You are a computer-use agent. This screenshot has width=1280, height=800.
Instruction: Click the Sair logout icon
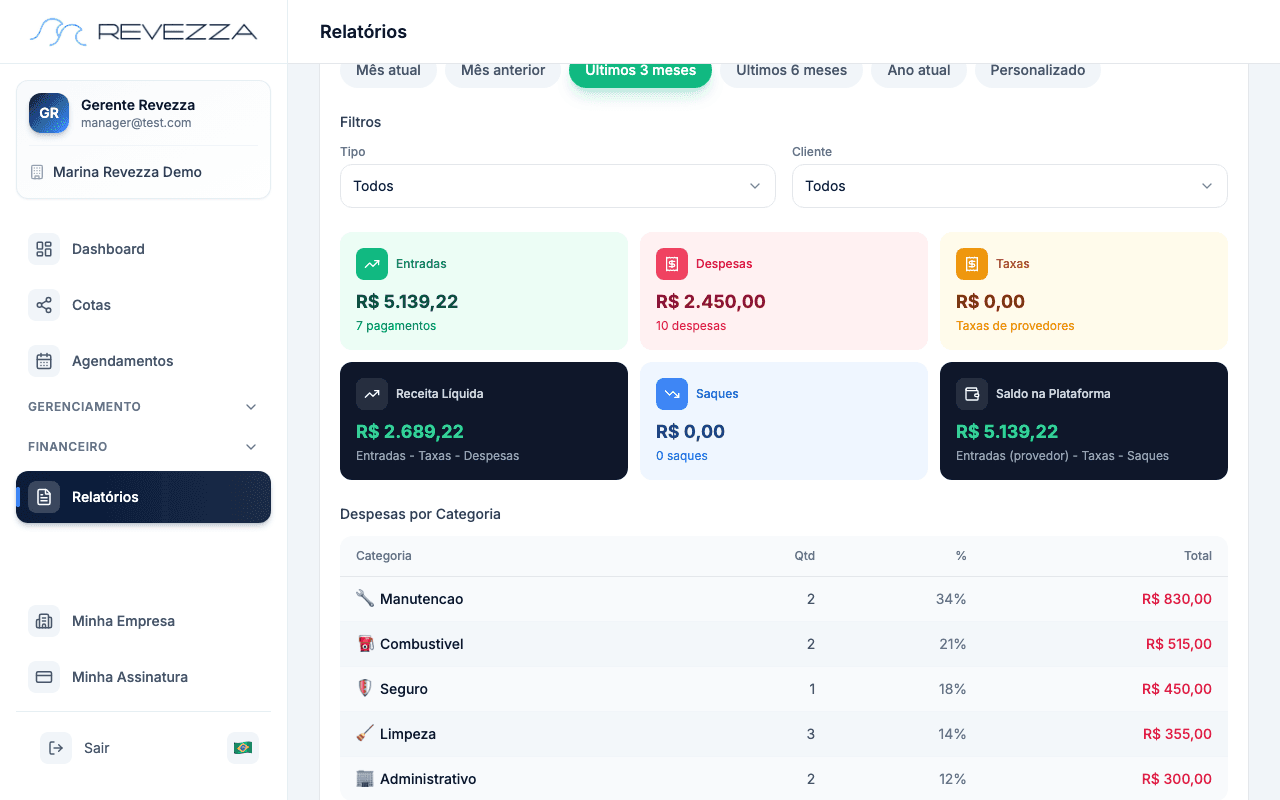coord(56,748)
